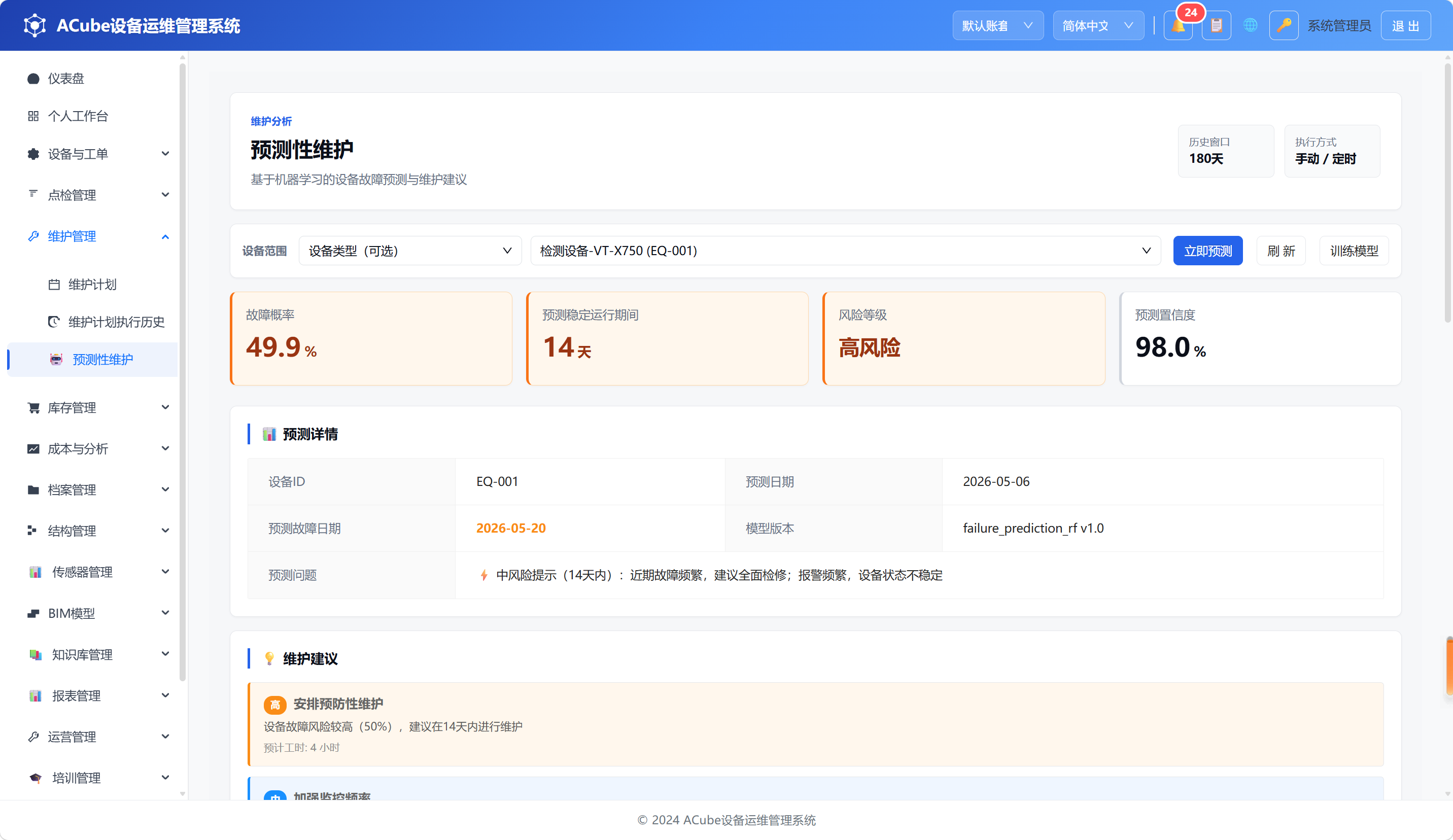
Task: Click the main page vertical scrollbar
Action: (1447, 193)
